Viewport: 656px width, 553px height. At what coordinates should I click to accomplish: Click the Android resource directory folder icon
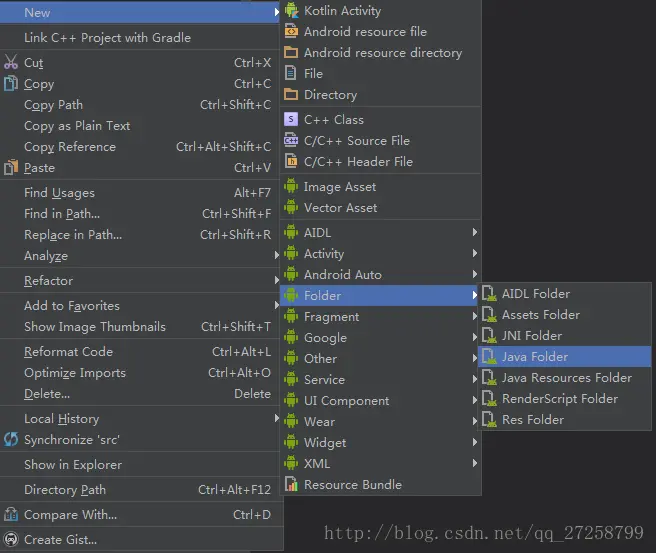pos(291,52)
